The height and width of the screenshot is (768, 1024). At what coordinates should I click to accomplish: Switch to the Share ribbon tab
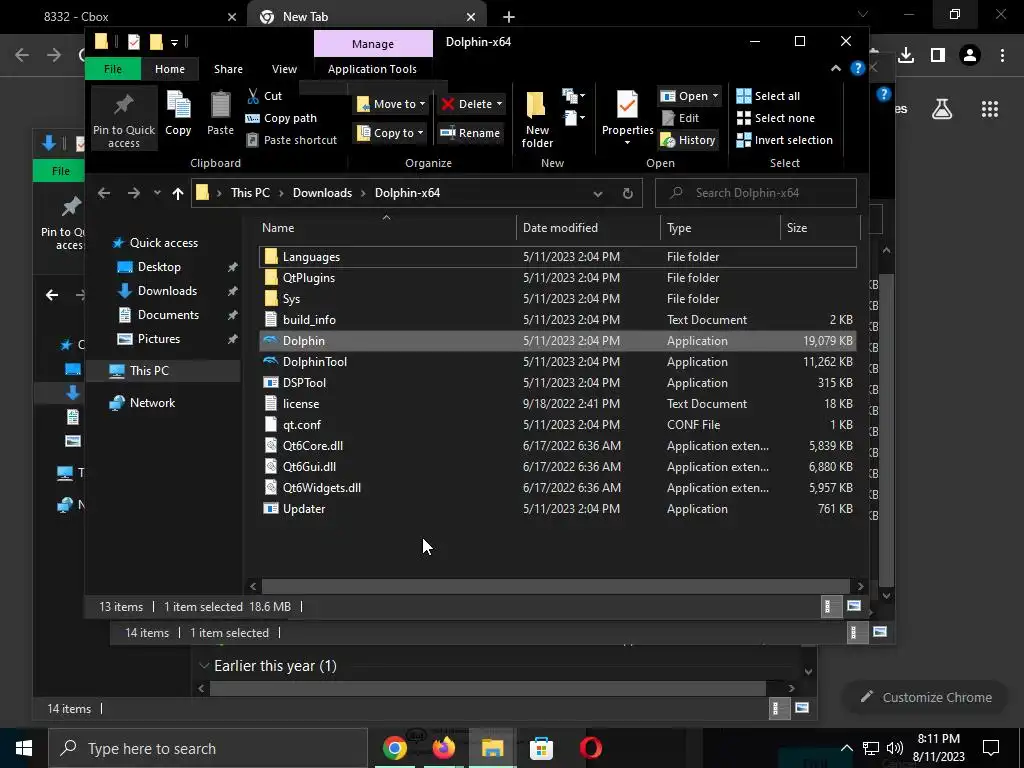[x=229, y=69]
